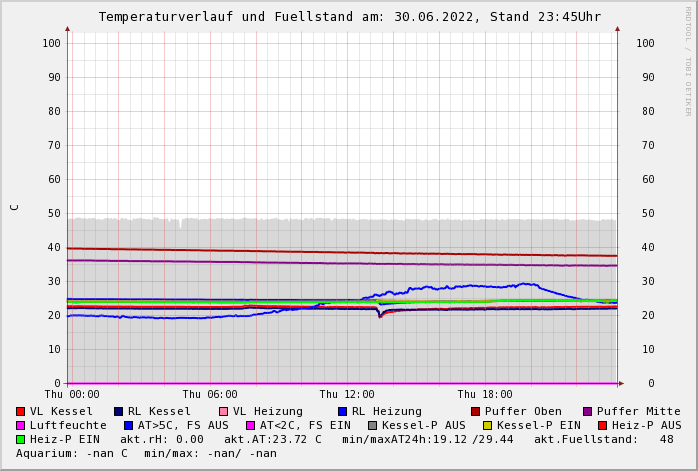Image resolution: width=698 pixels, height=471 pixels.
Task: Click the red Heiz-P AUS legend swatch
Action: click(602, 426)
